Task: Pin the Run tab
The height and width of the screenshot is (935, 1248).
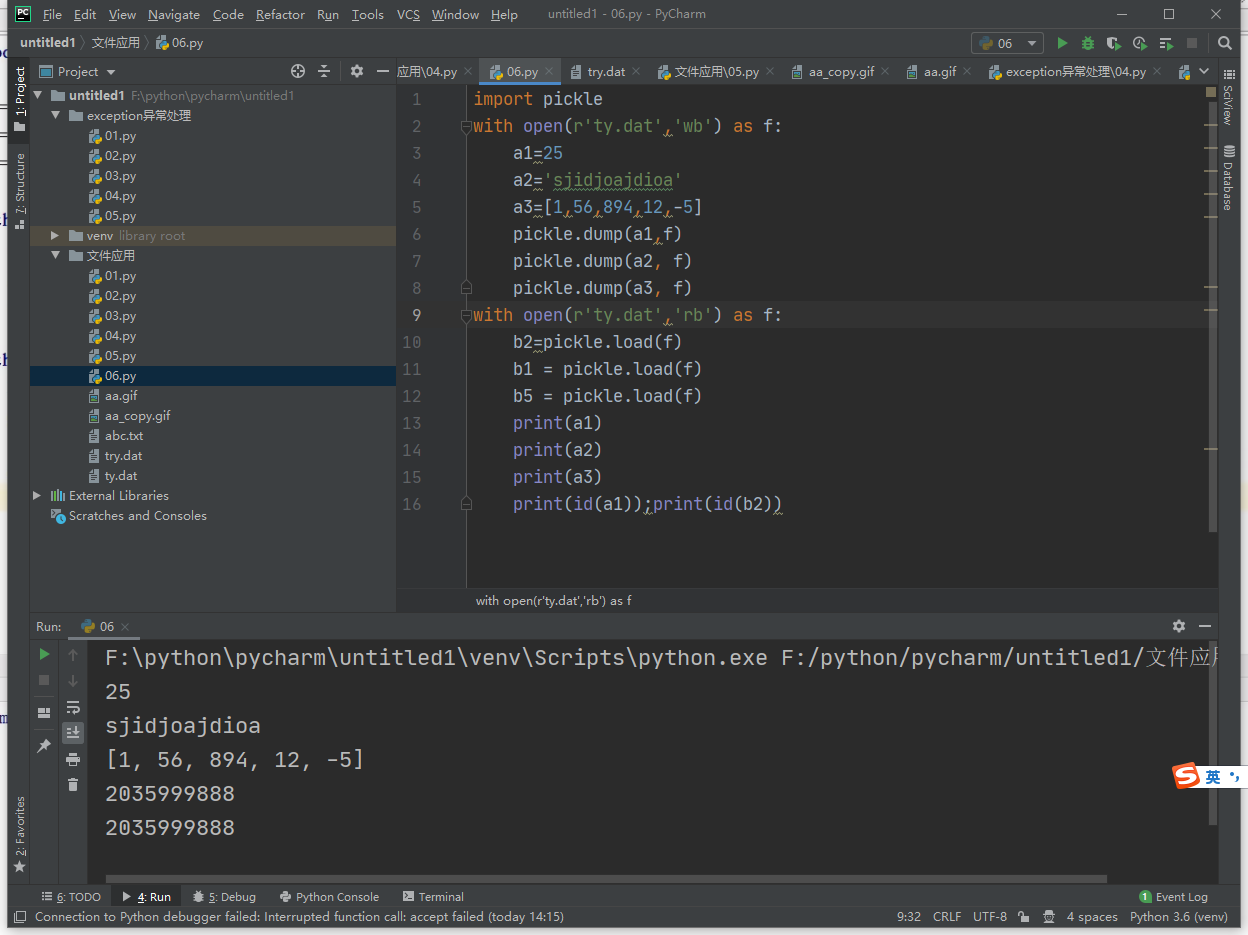Action: pos(44,746)
